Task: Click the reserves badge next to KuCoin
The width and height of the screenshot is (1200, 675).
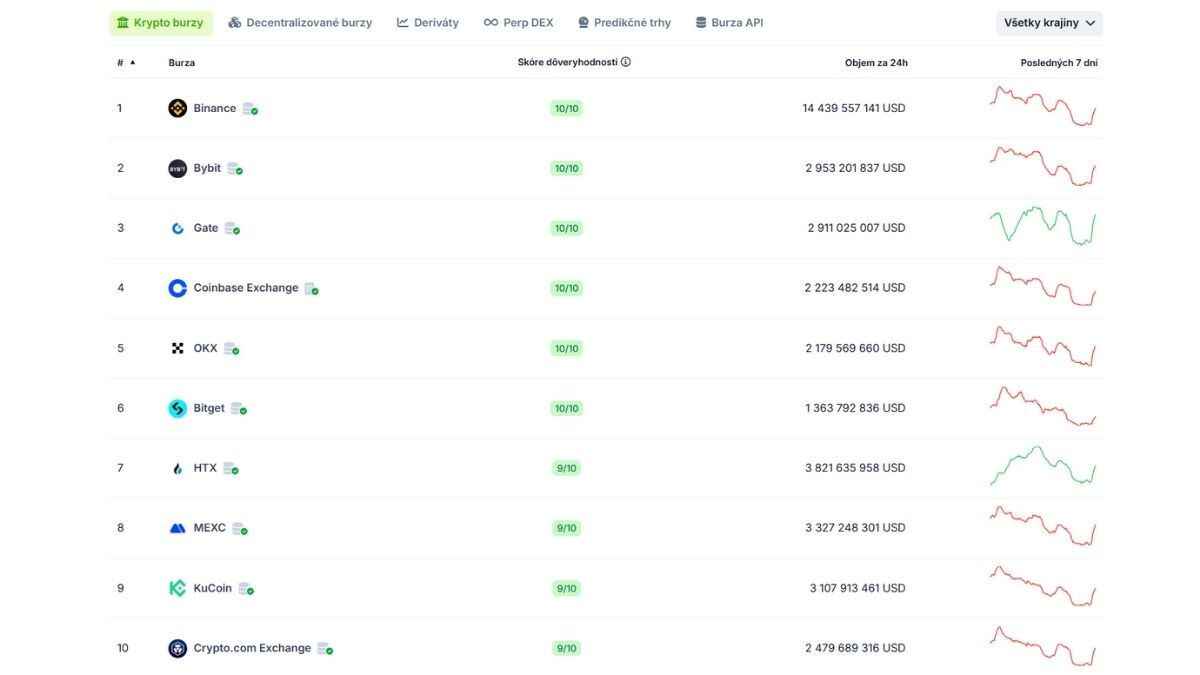Action: click(x=246, y=589)
